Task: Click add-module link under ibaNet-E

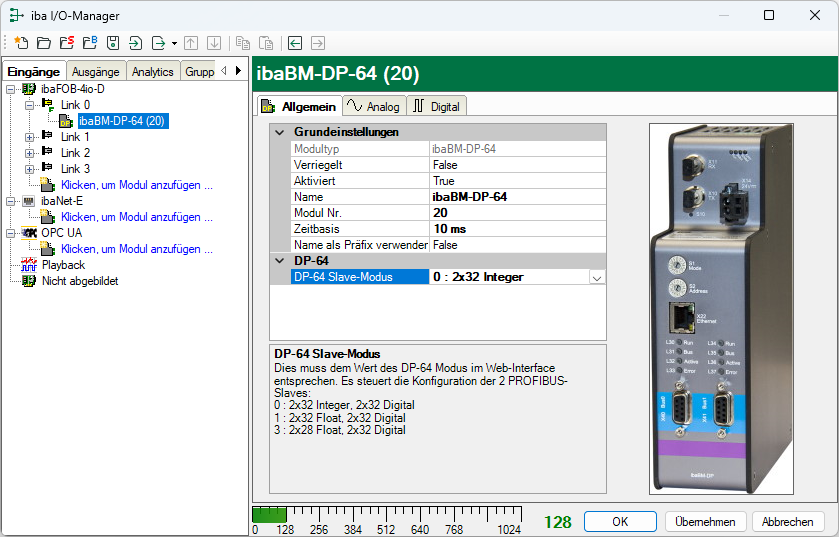Action: click(x=136, y=217)
